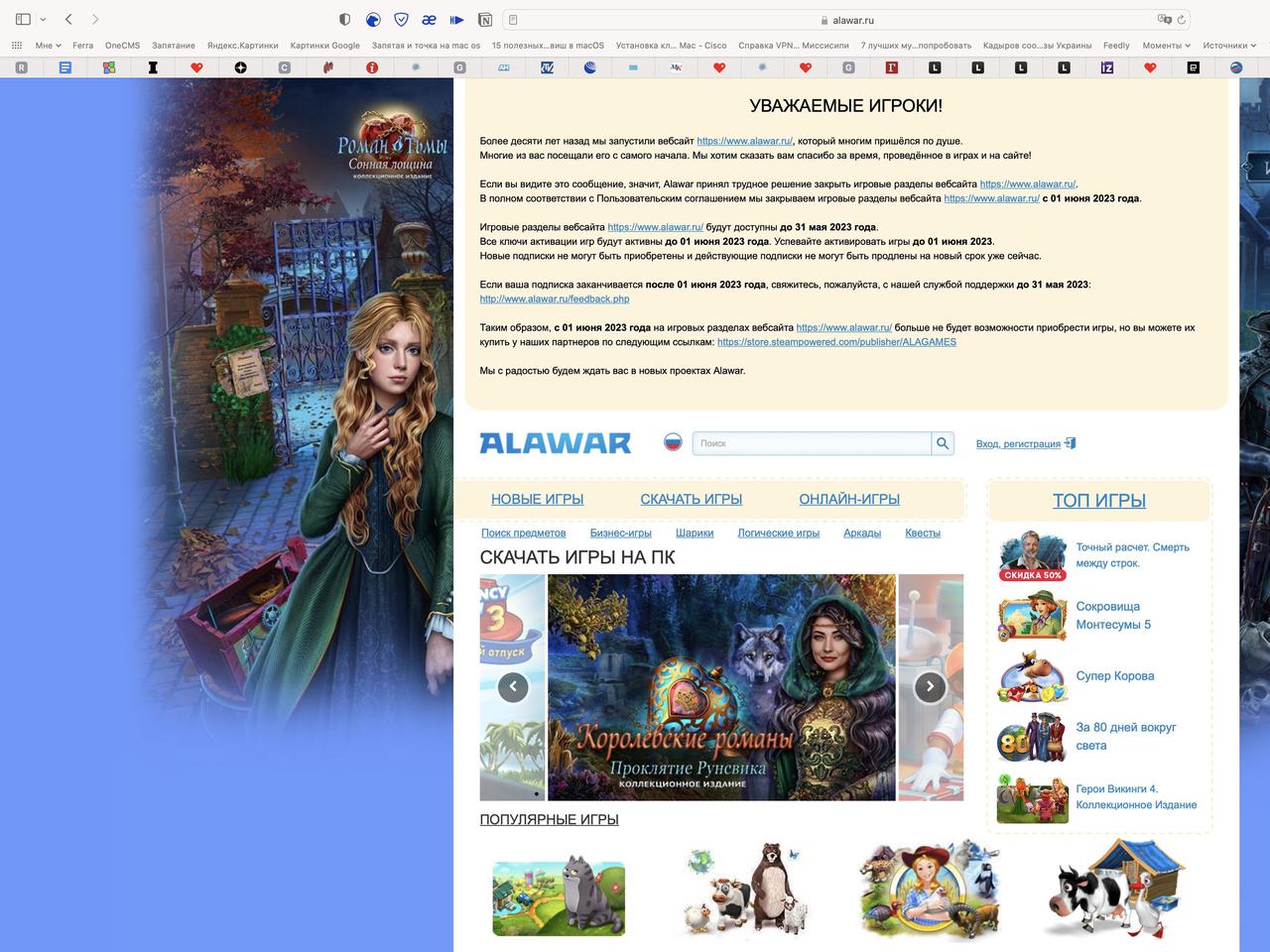The width and height of the screenshot is (1270, 952).
Task: Open 'За 80 дней вокруг света' link
Action: [x=1126, y=736]
